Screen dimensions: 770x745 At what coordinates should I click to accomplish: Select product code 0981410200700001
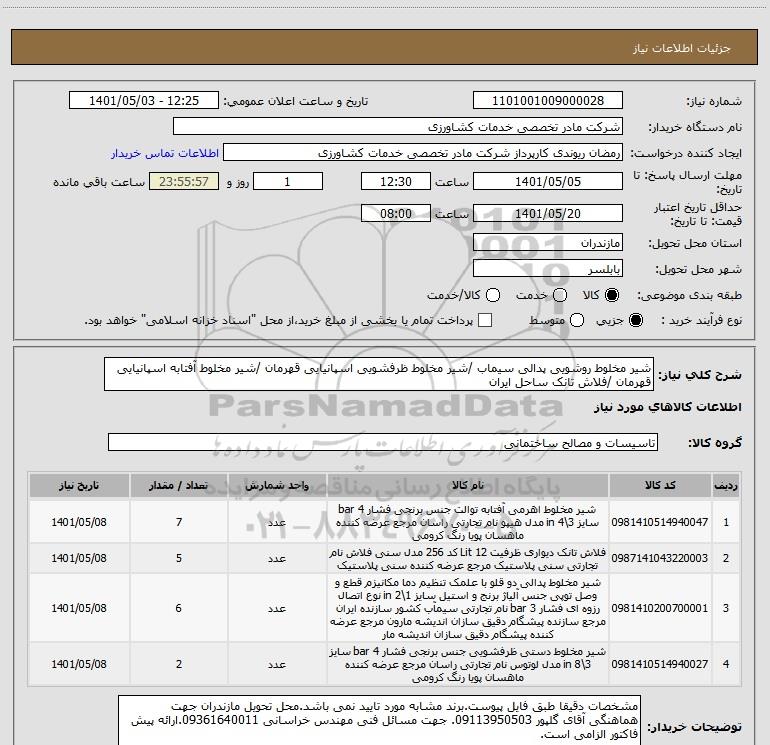[x=660, y=608]
